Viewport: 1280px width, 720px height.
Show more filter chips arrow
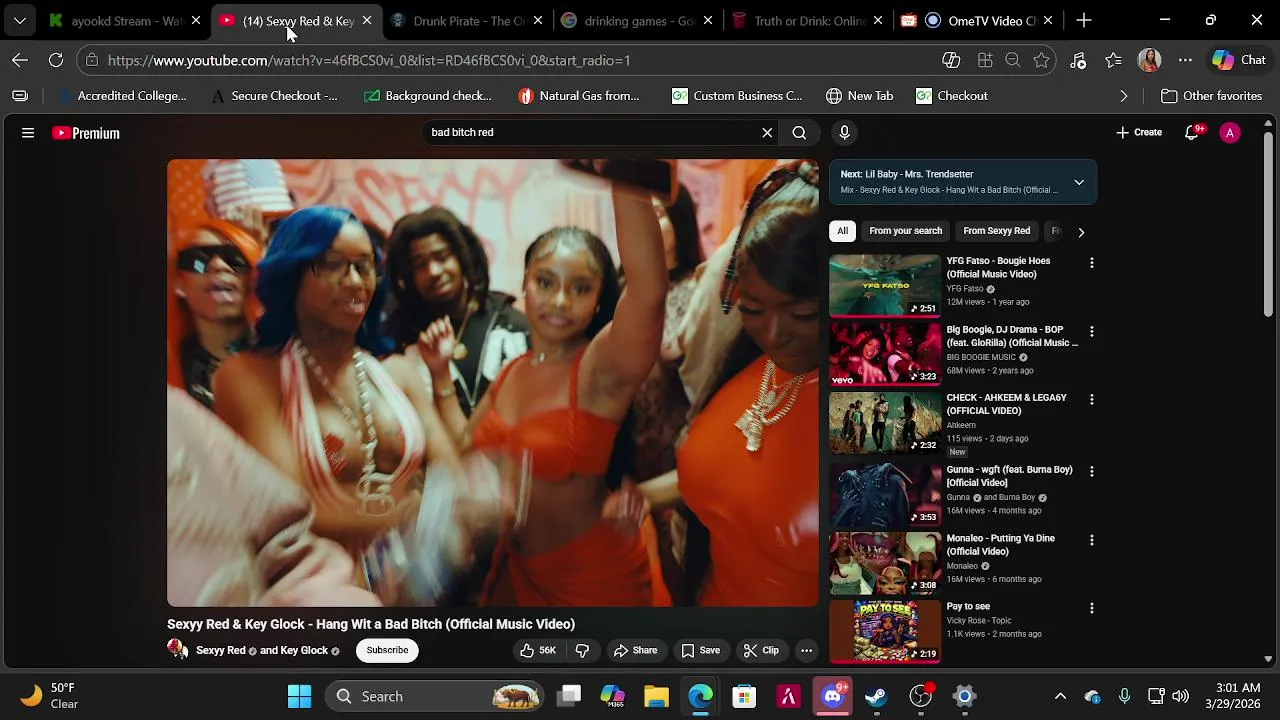(1081, 232)
